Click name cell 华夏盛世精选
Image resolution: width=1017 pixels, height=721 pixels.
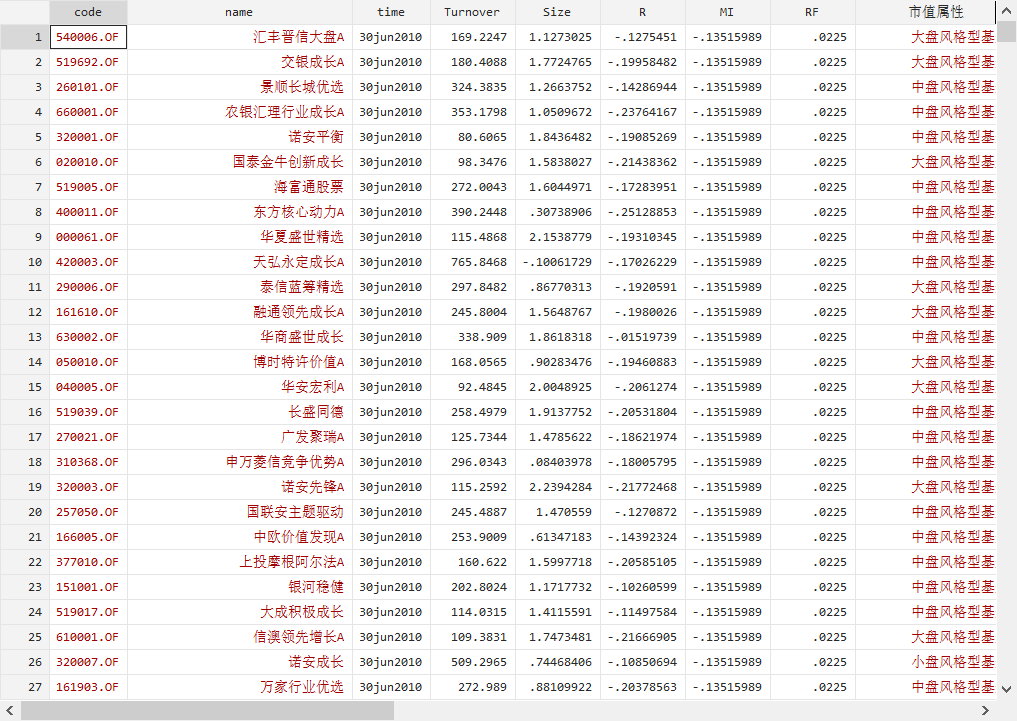point(239,237)
